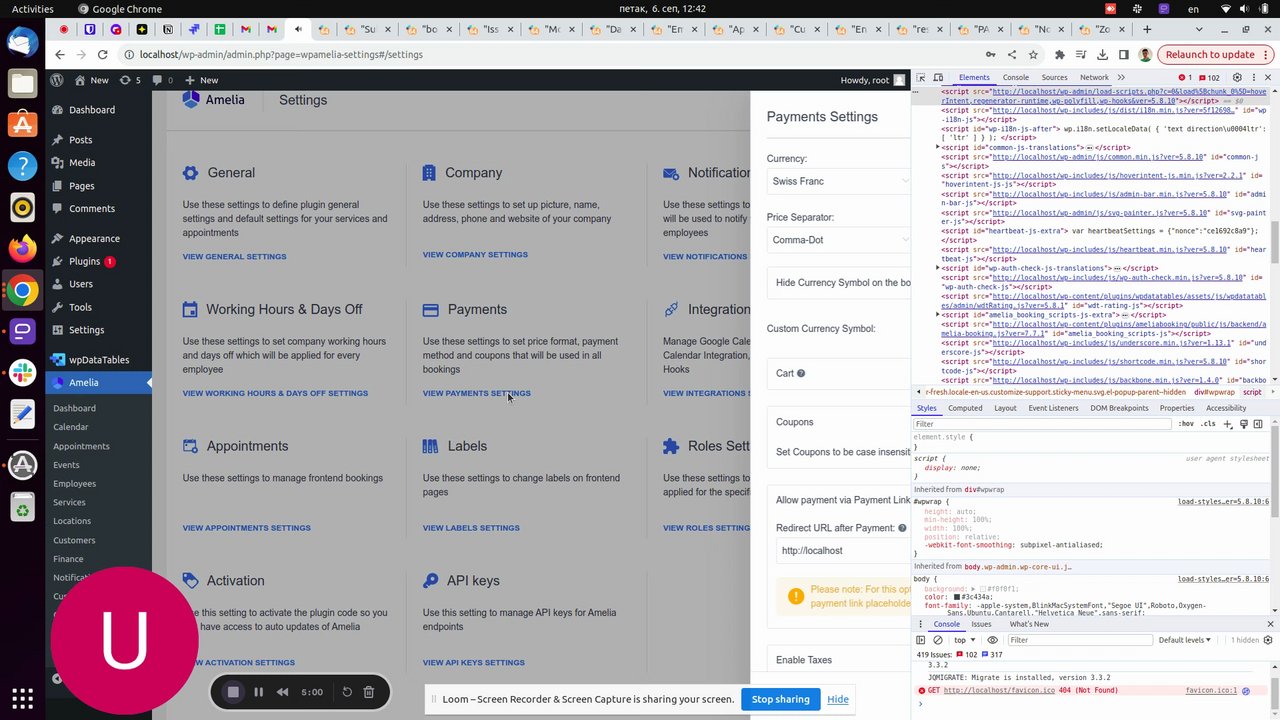
Task: Open DevTools settings gear
Action: tap(1237, 77)
